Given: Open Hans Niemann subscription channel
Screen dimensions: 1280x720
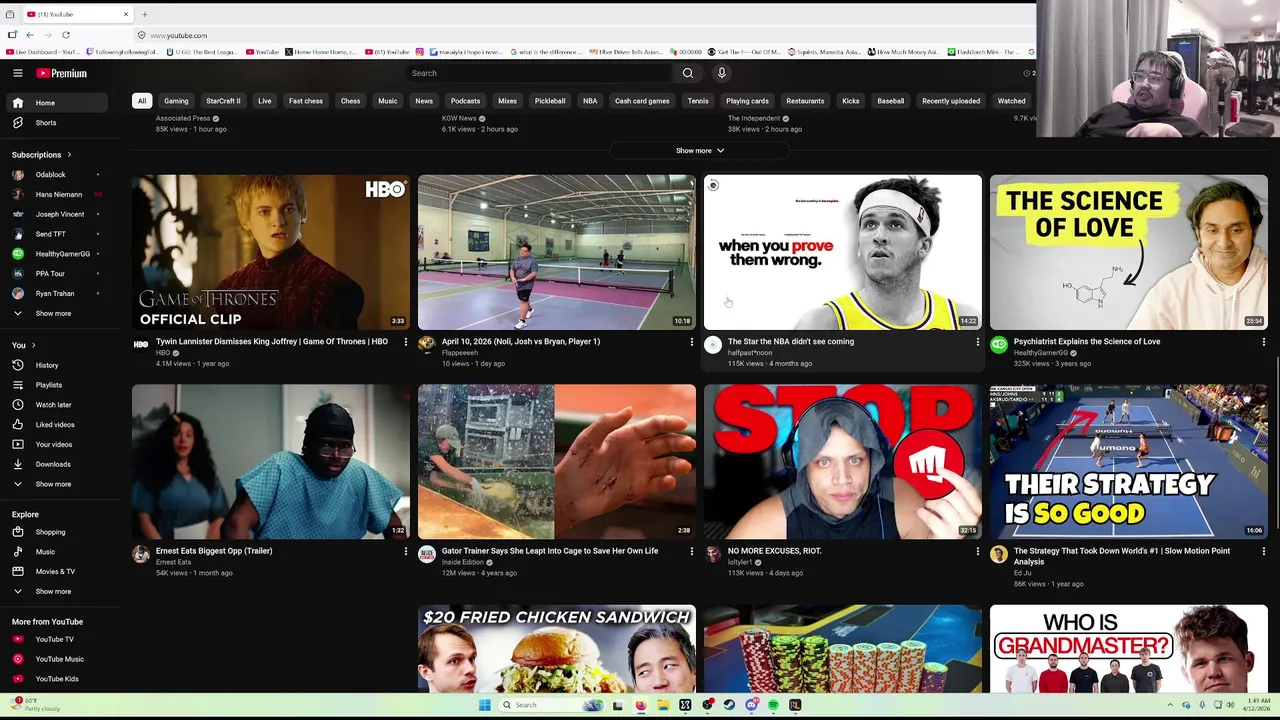Looking at the screenshot, I should tap(56, 195).
